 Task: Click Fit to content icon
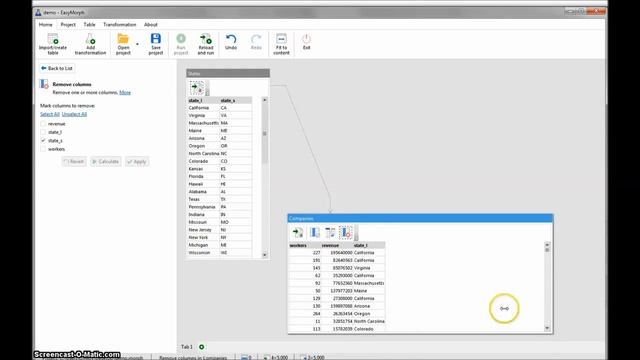(x=281, y=39)
